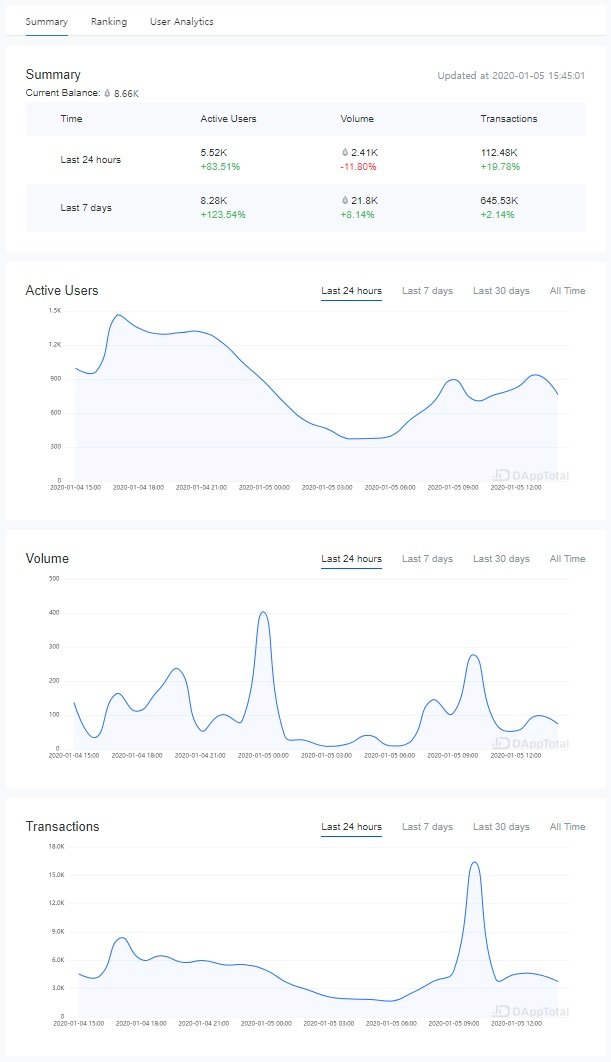Show Transactions chart for Last 7 days
Screen dimensions: 611x1062
click(427, 827)
